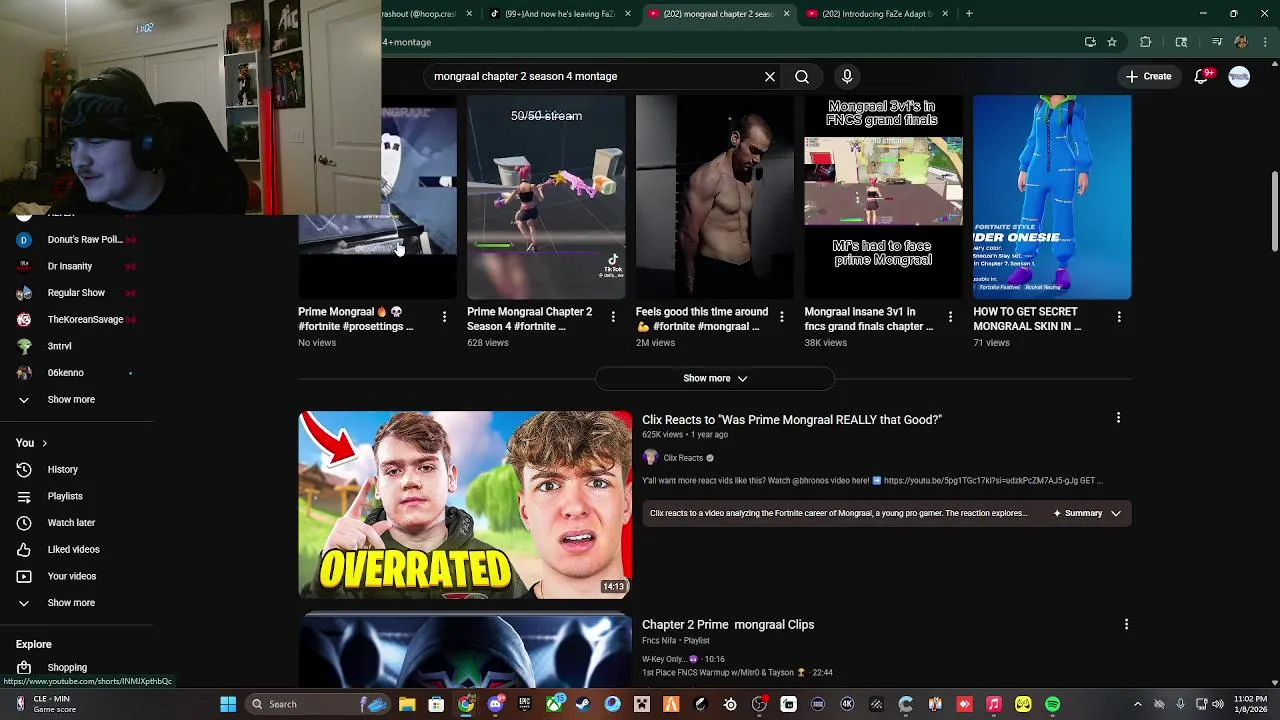Open the Chrome extensions puzzle icon
1280x720 pixels.
tap(1146, 42)
